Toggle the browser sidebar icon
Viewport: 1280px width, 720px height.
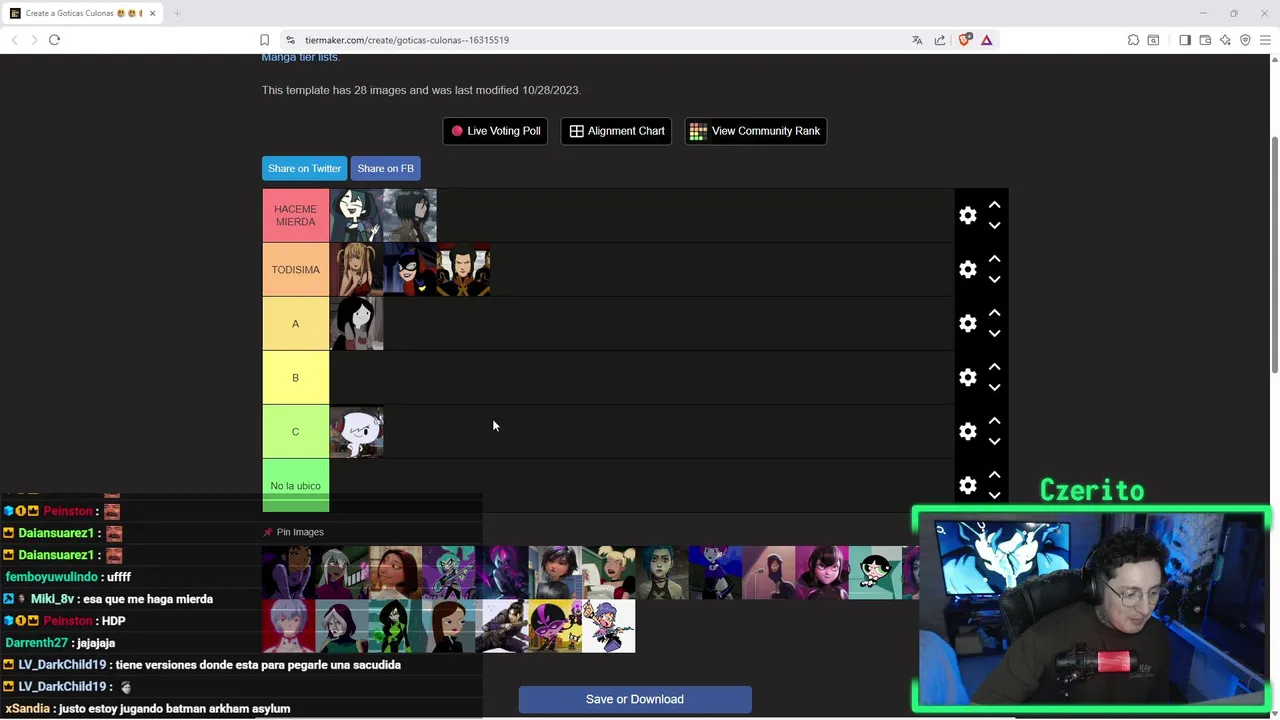point(1185,40)
